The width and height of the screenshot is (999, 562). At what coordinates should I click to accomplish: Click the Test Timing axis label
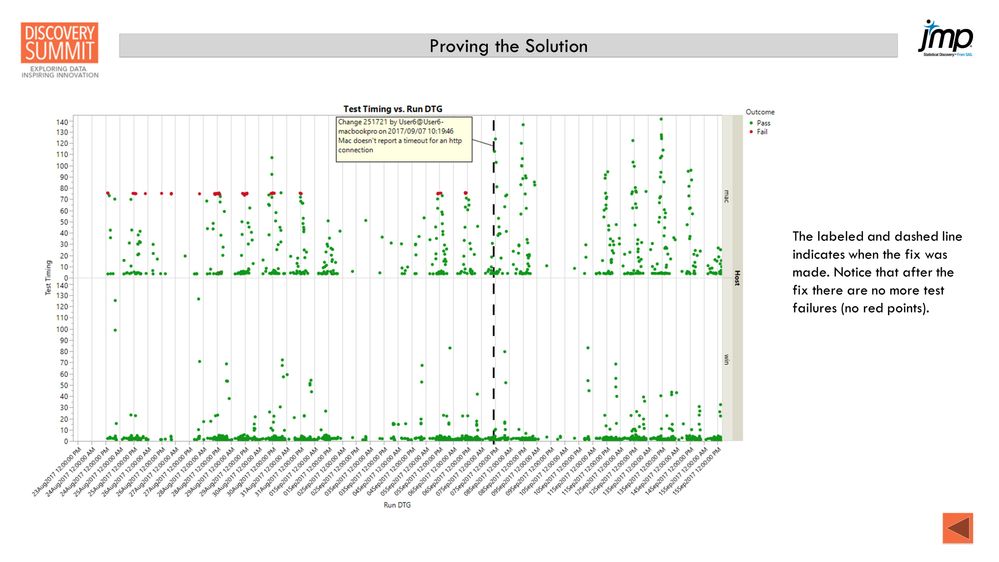[x=48, y=278]
